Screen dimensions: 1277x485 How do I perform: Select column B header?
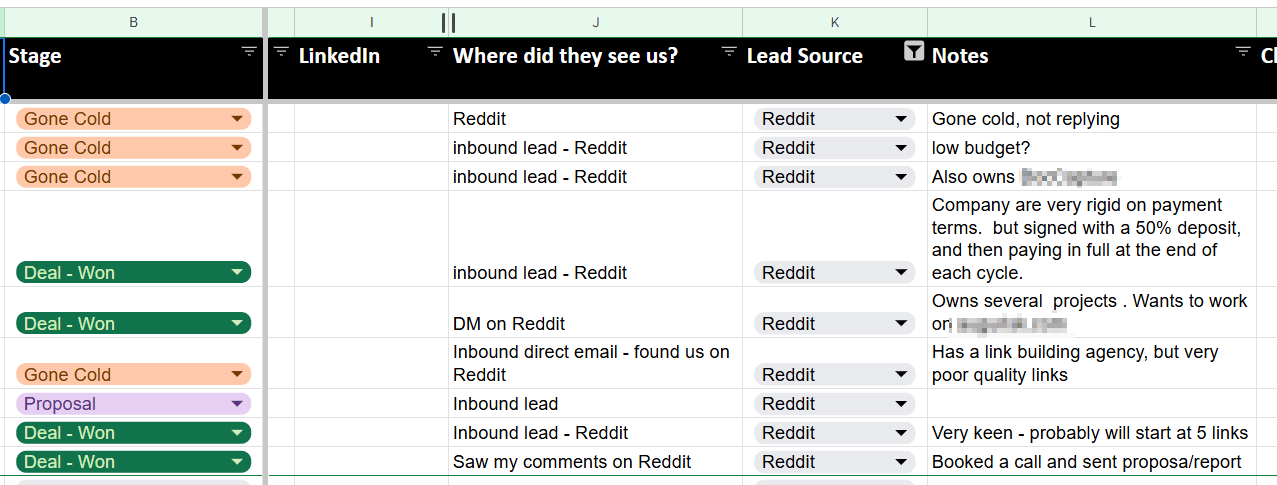[134, 22]
